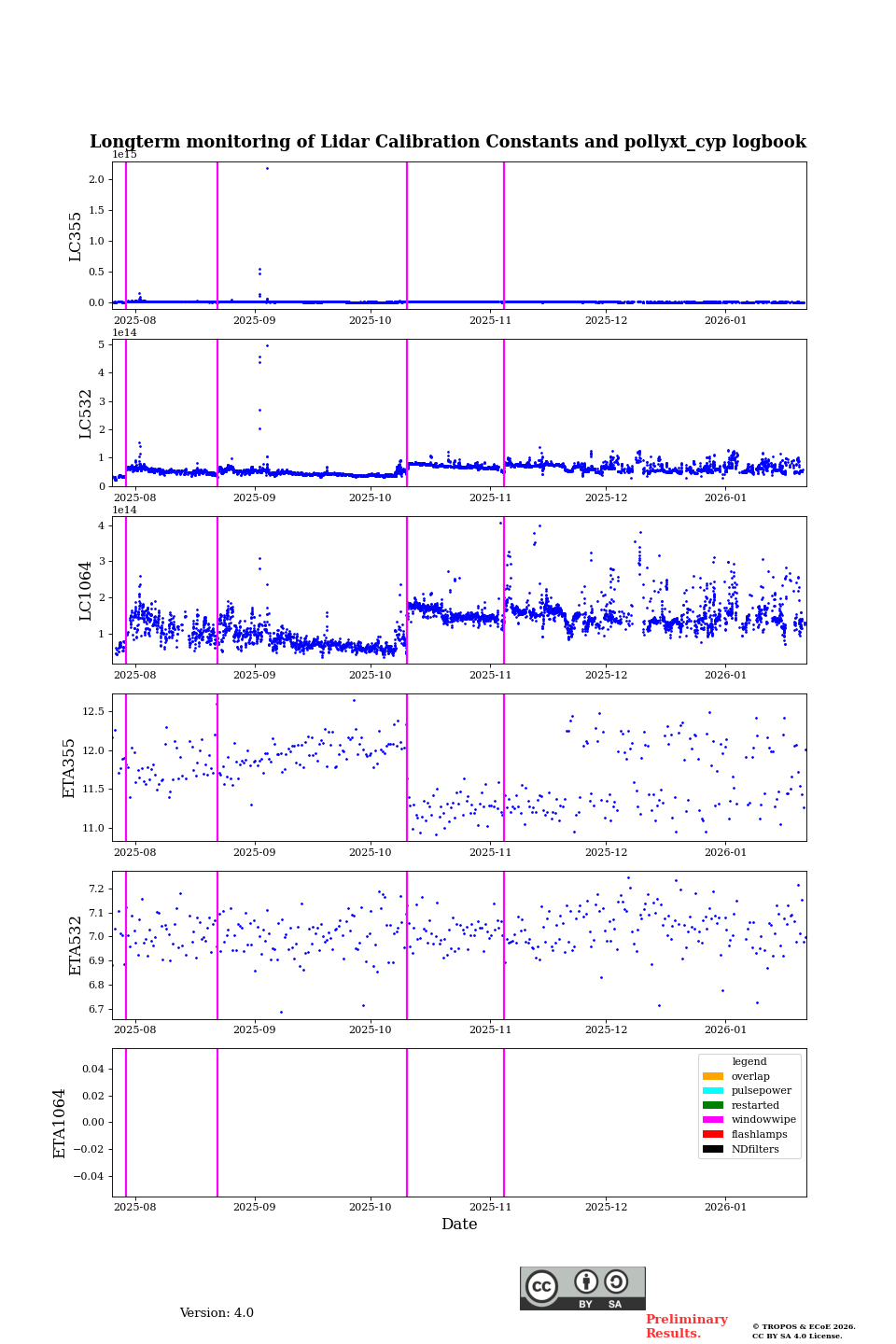Click the "Version: 4.0" label
Viewport: 896px width, 1344px height.
(x=217, y=1313)
